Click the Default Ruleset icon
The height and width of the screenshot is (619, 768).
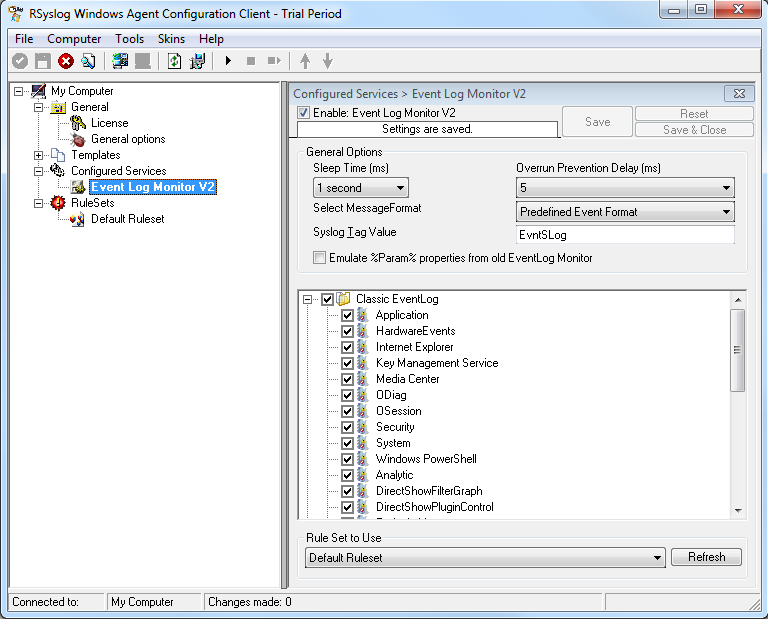[x=77, y=219]
